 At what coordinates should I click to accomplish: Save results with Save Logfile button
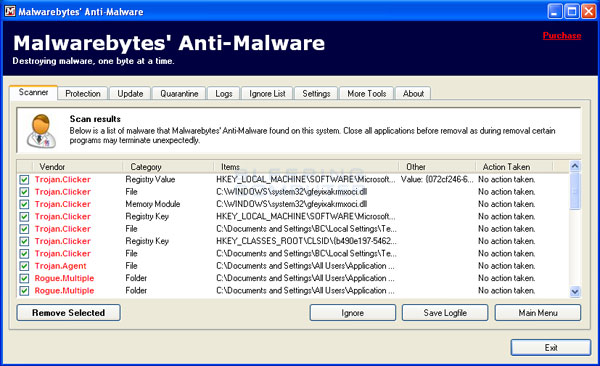[445, 313]
